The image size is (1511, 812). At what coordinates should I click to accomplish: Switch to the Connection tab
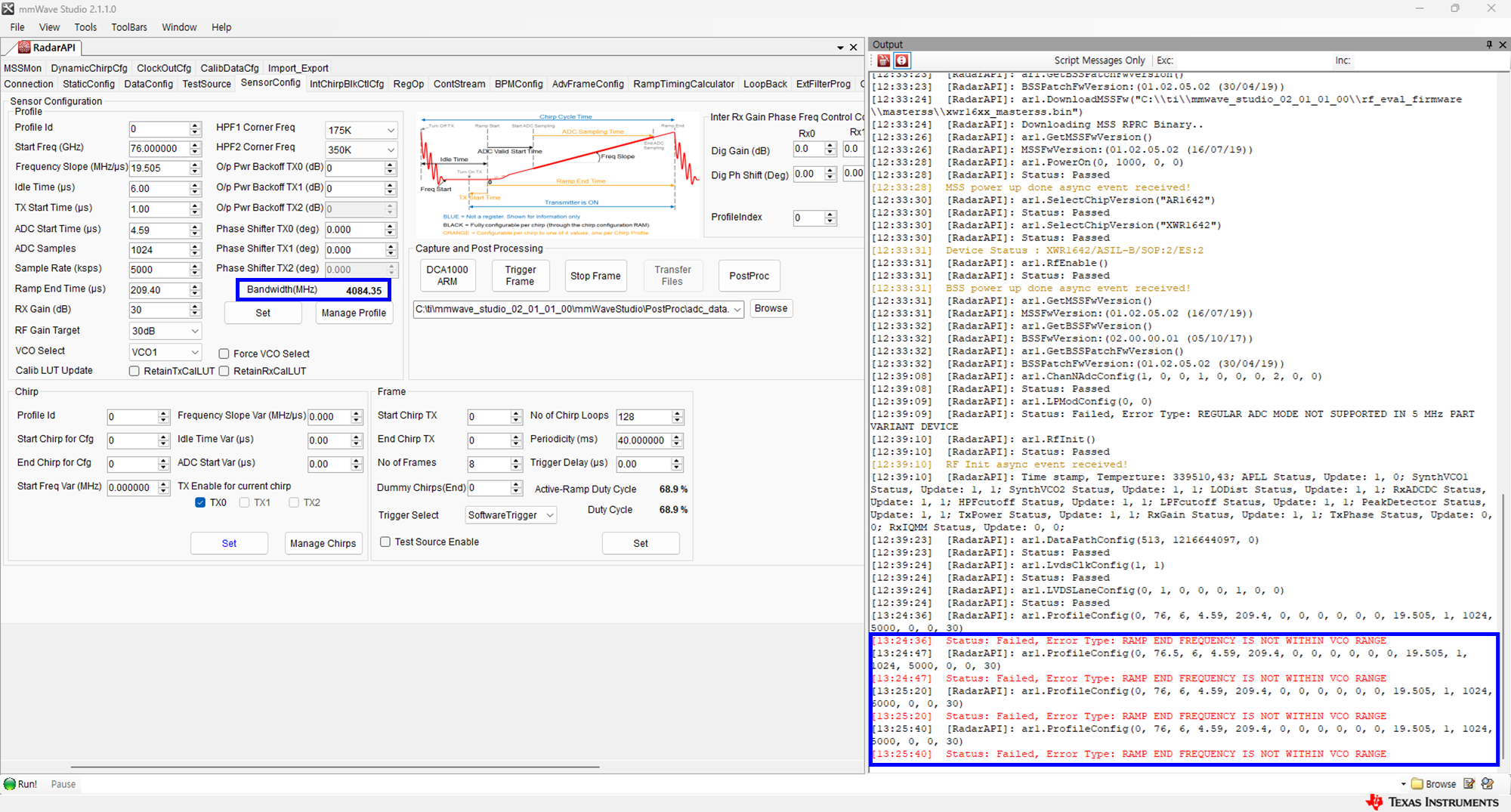coord(29,84)
